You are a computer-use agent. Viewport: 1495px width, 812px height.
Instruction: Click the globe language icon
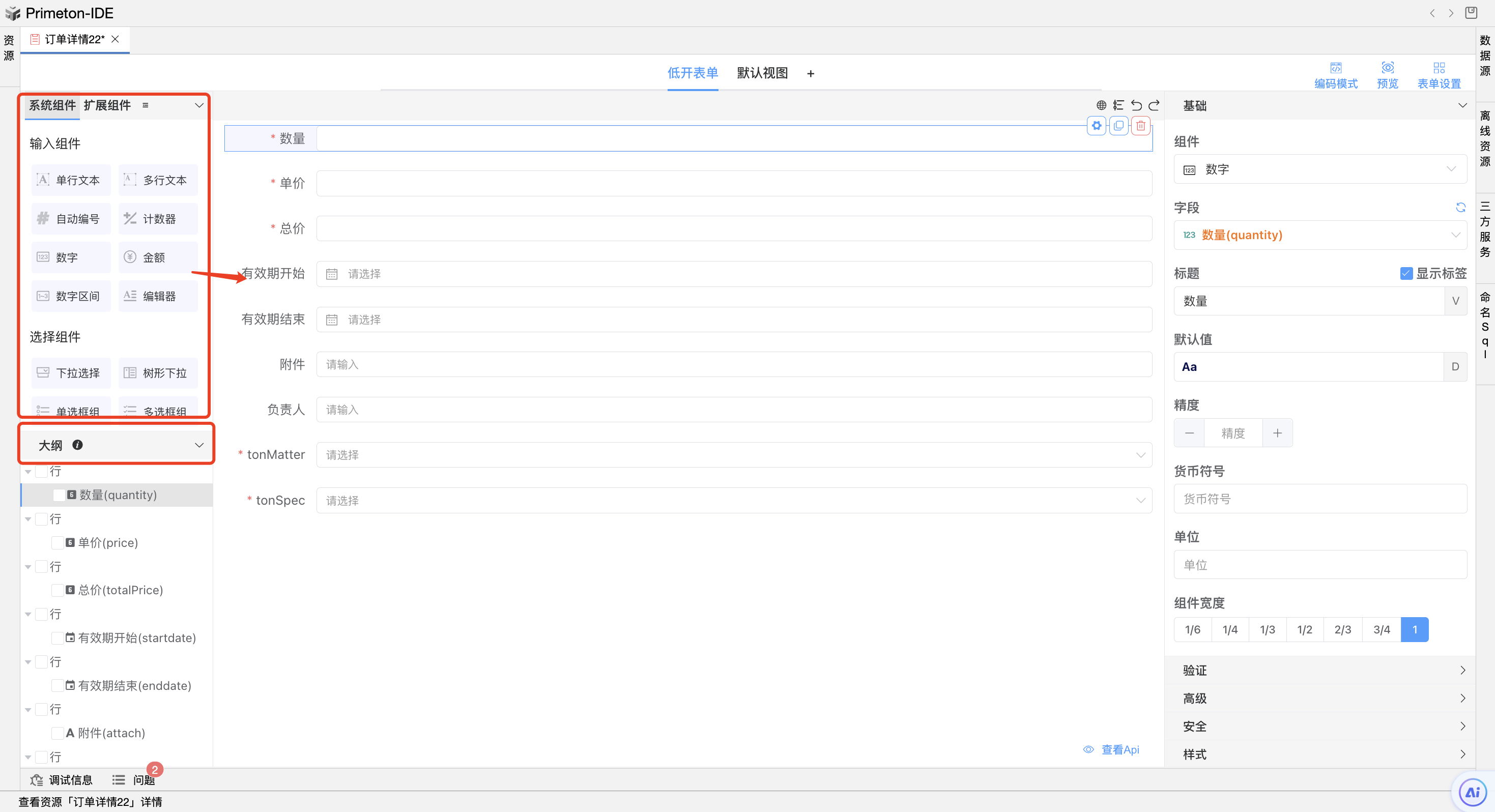1101,105
